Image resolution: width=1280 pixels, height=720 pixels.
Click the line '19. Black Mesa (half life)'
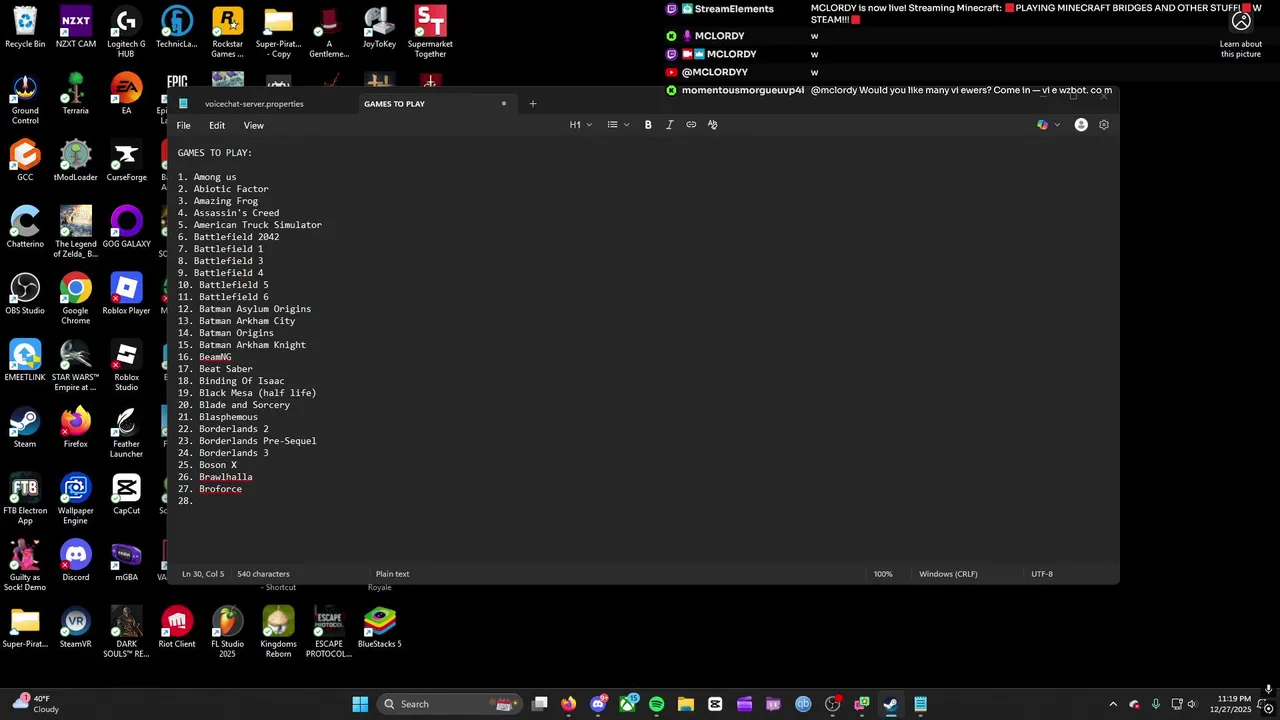pos(247,393)
